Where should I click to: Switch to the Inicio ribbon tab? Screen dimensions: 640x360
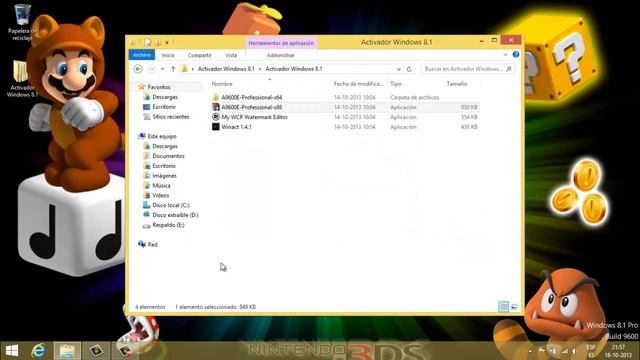click(x=168, y=55)
